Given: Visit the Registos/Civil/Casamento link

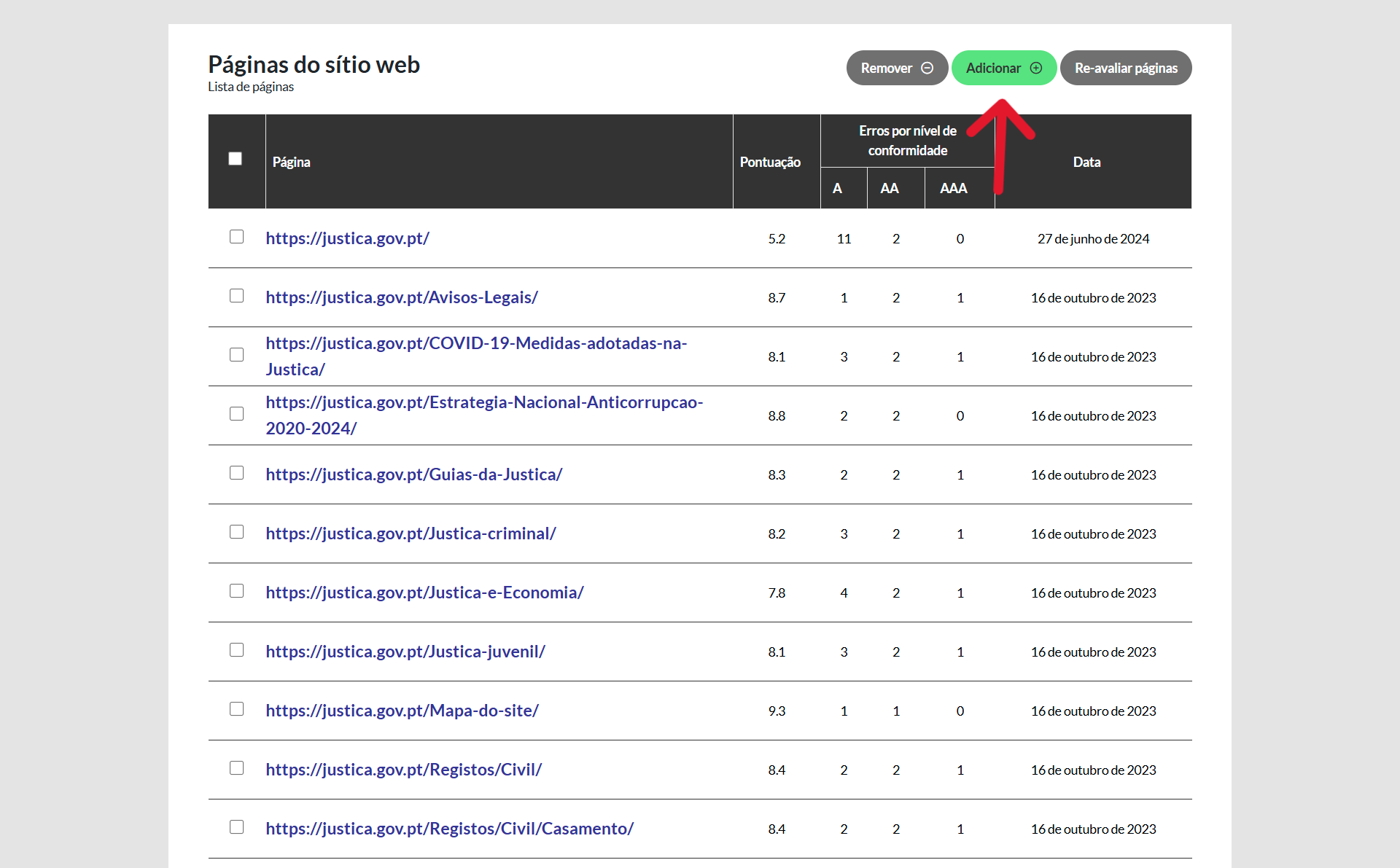Looking at the screenshot, I should click(449, 829).
